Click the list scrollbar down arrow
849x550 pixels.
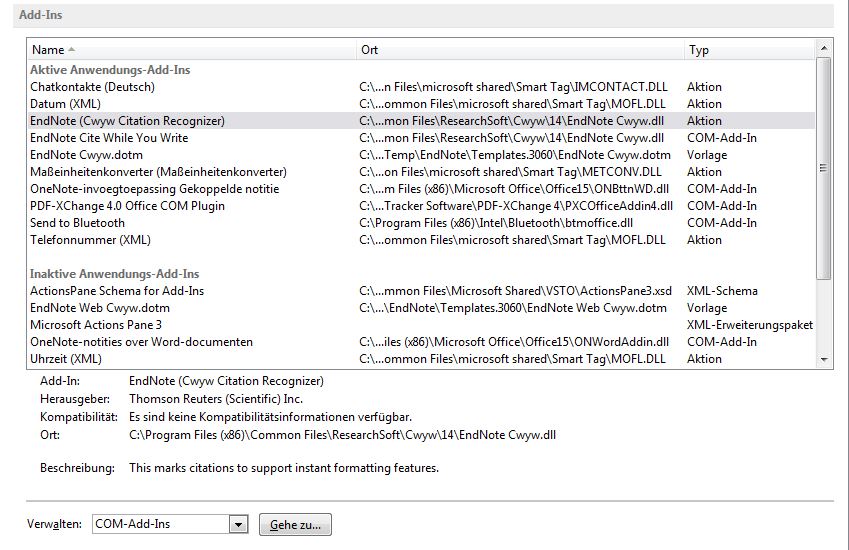824,359
